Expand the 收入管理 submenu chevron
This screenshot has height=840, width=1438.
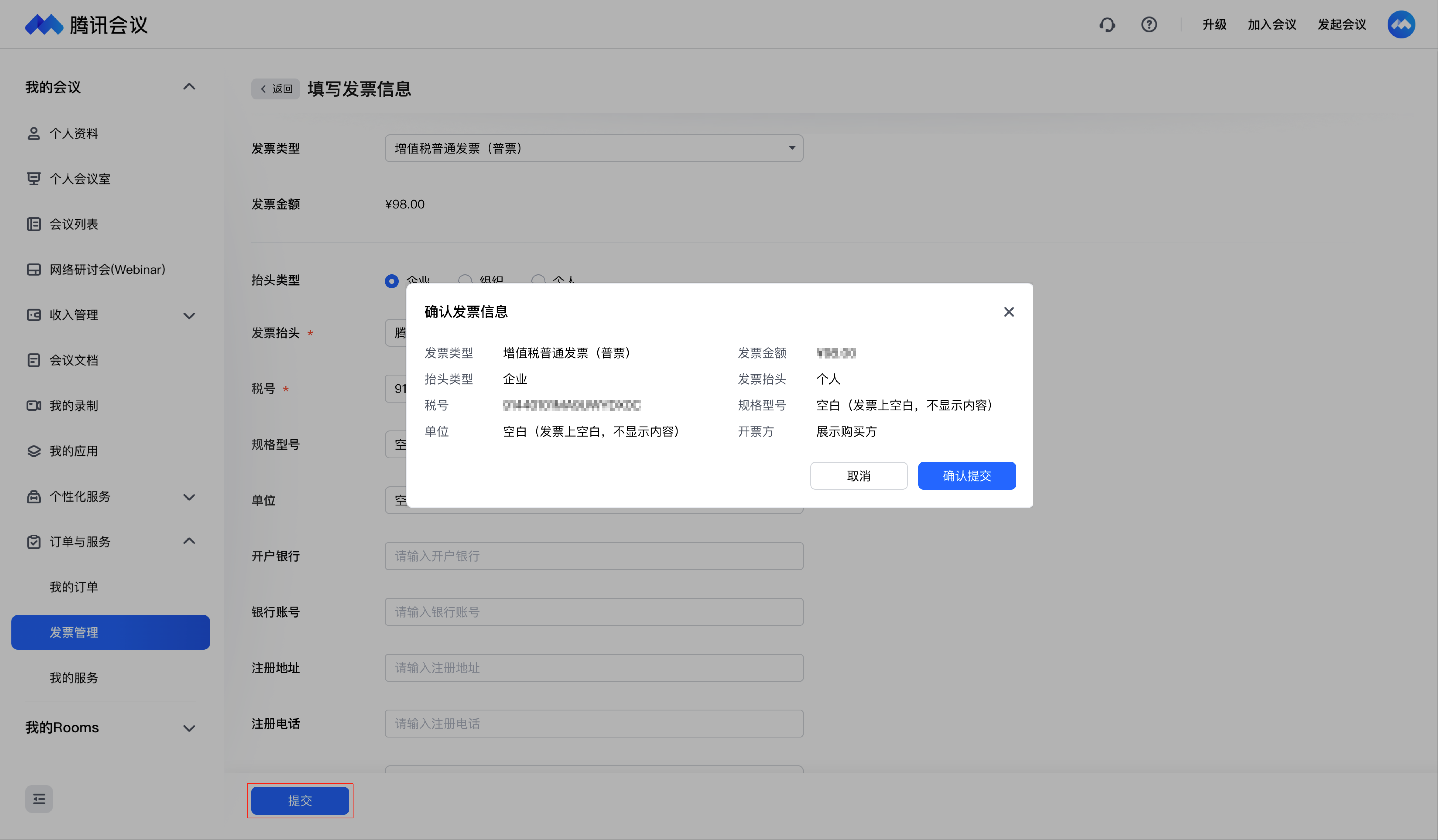(x=189, y=315)
